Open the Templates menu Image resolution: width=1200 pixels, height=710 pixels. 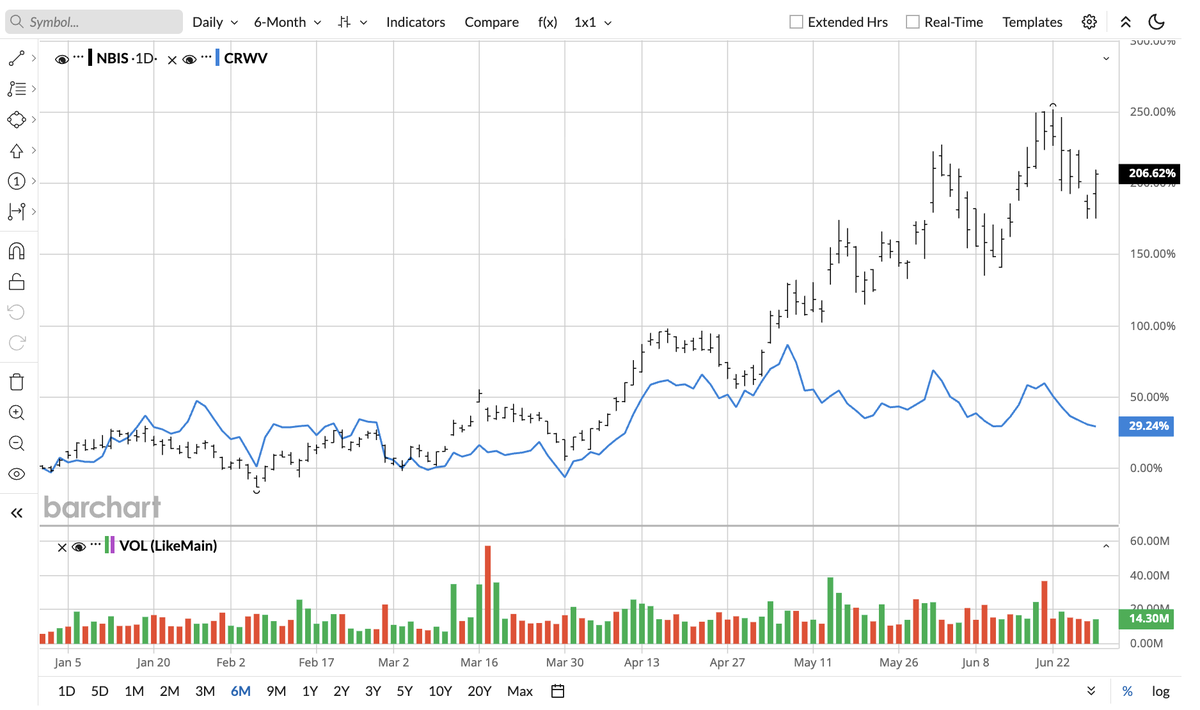click(1032, 21)
